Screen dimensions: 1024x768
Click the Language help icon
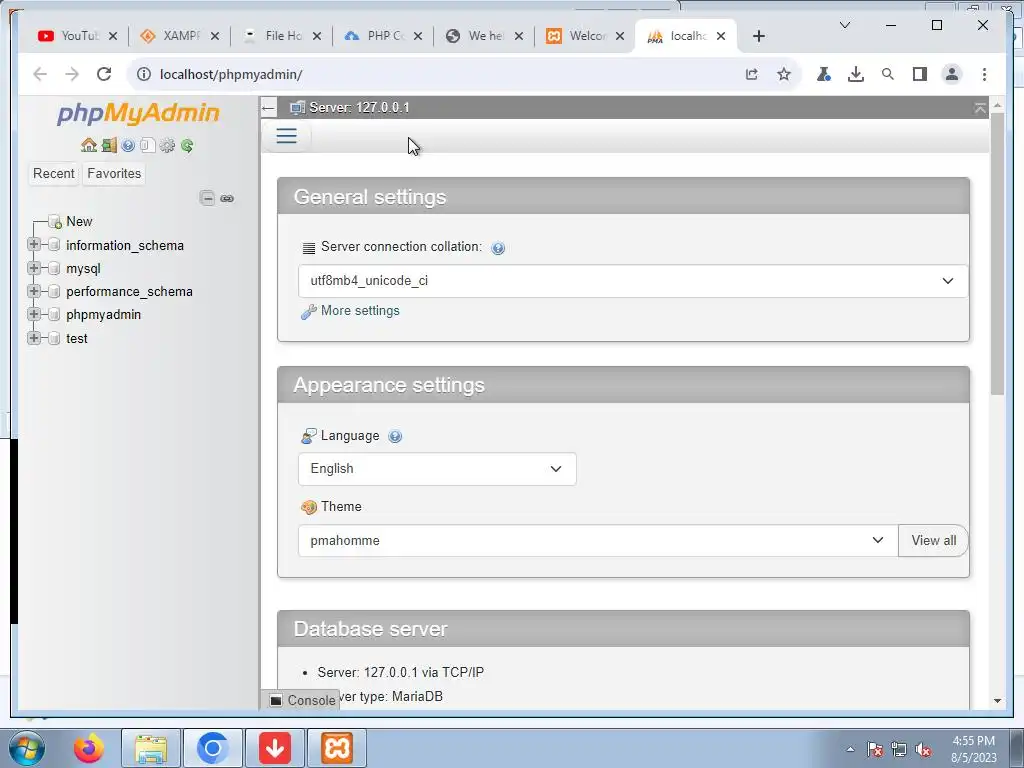395,436
